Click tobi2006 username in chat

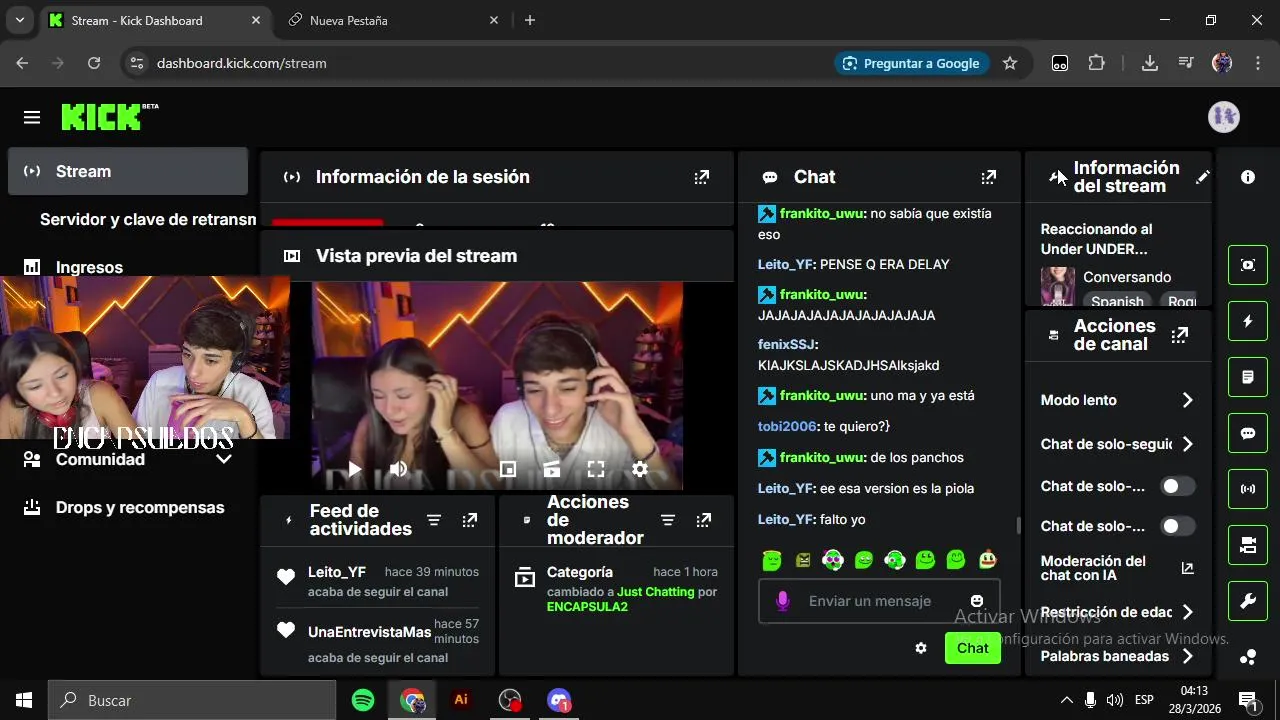tap(787, 426)
